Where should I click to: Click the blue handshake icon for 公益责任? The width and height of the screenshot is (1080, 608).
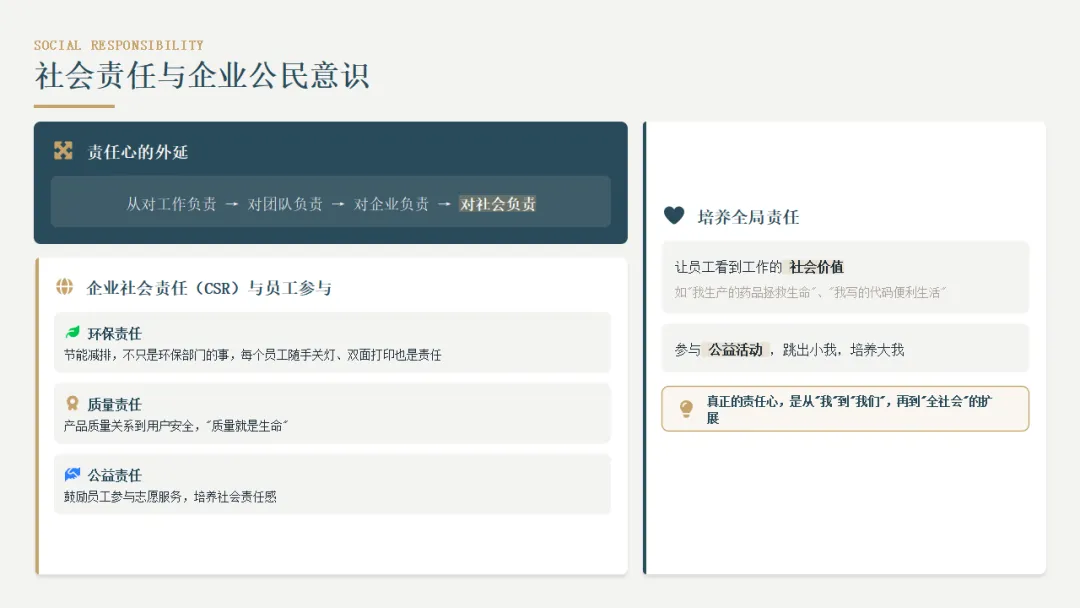click(x=72, y=474)
